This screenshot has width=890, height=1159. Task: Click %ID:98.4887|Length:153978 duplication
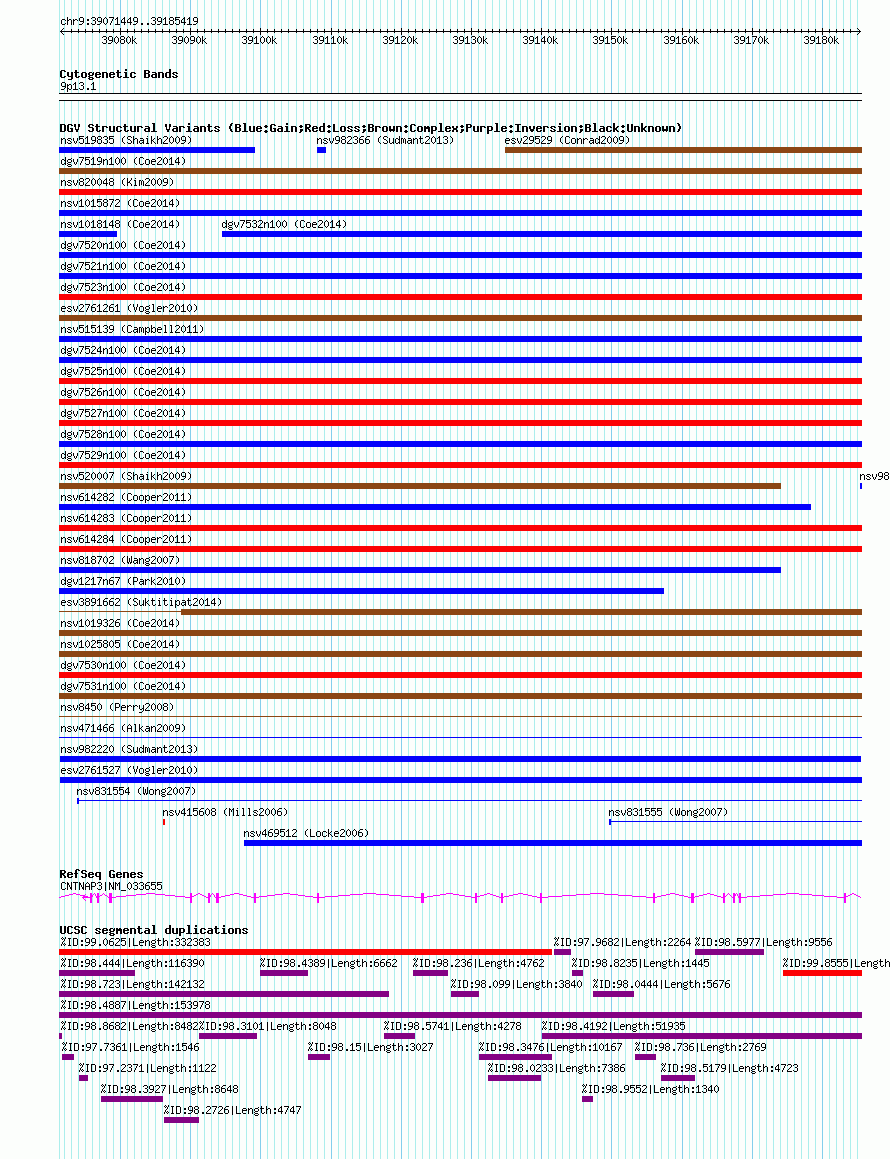[x=135, y=1005]
